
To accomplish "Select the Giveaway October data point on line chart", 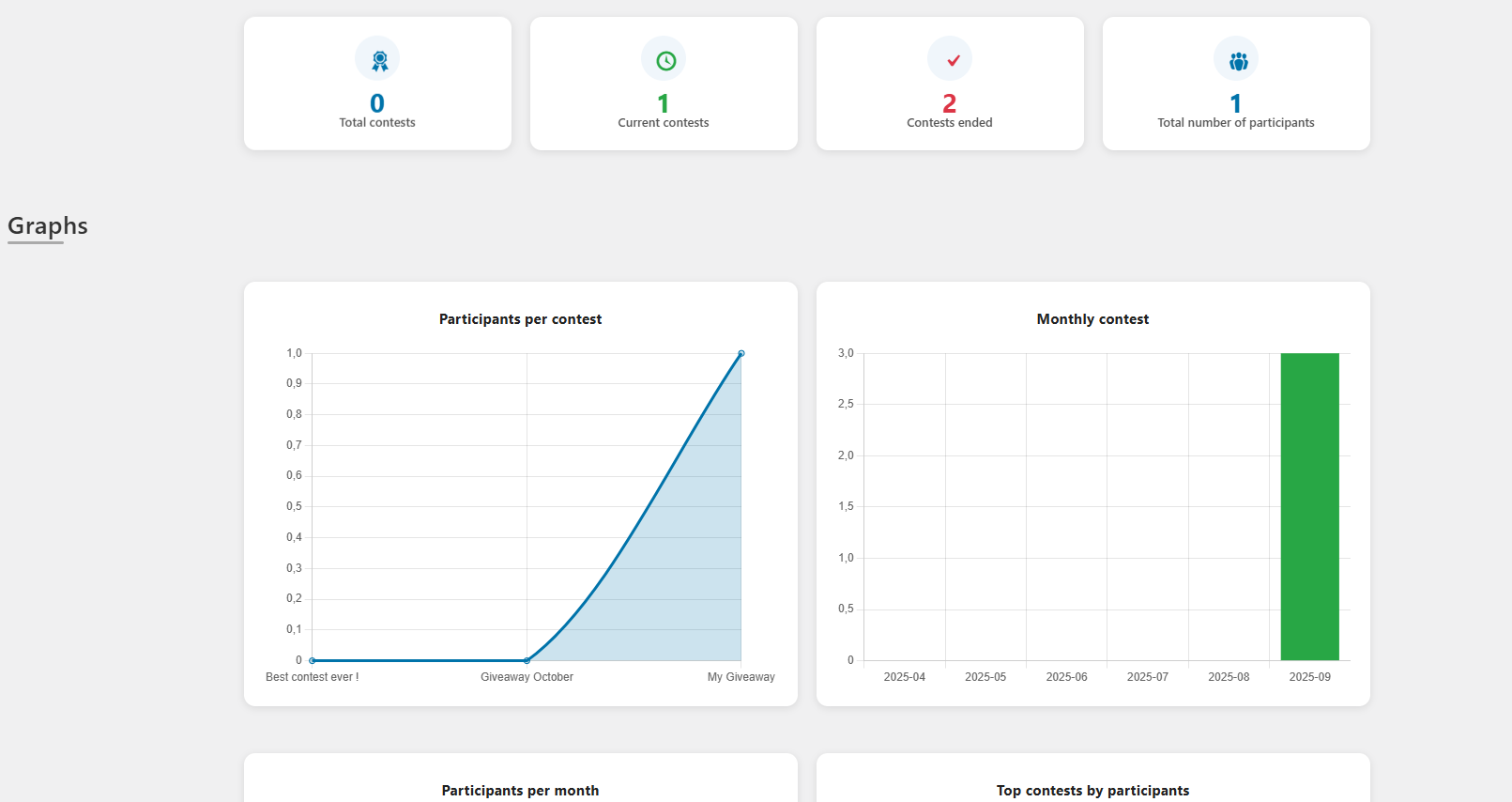I will 527,660.
